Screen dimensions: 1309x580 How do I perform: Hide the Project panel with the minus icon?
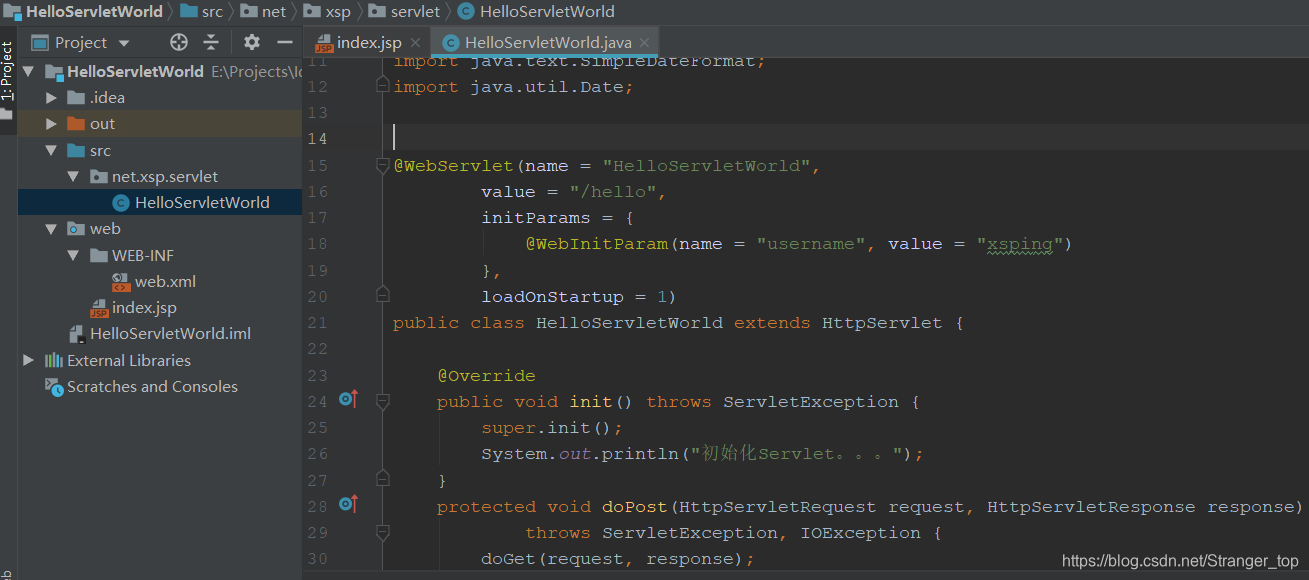[285, 42]
